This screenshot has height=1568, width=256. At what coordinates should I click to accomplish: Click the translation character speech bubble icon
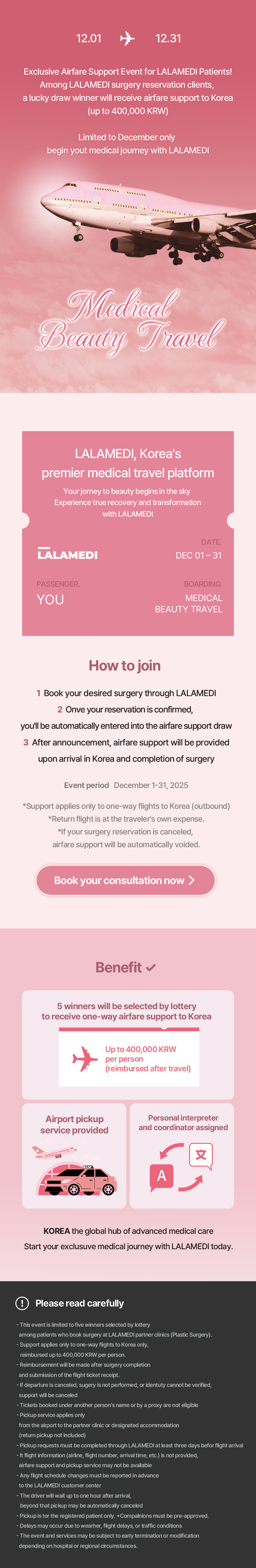click(201, 1155)
